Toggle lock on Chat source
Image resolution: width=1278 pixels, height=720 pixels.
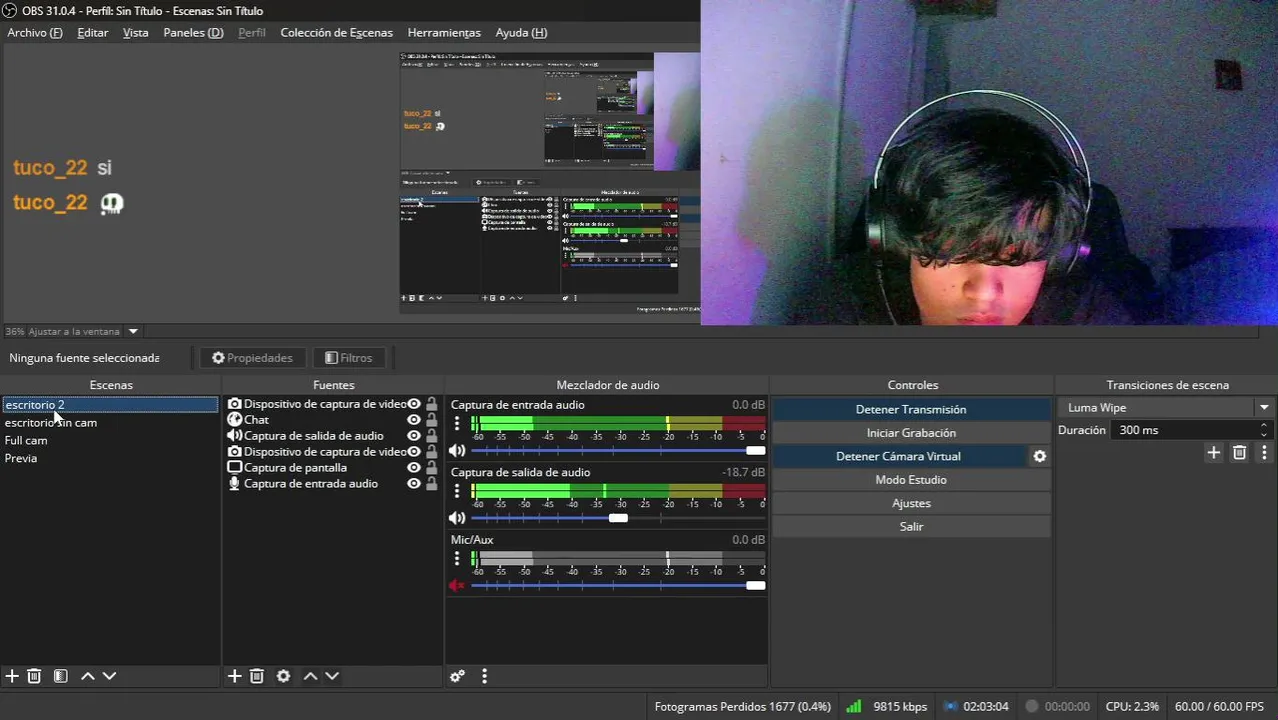point(431,420)
